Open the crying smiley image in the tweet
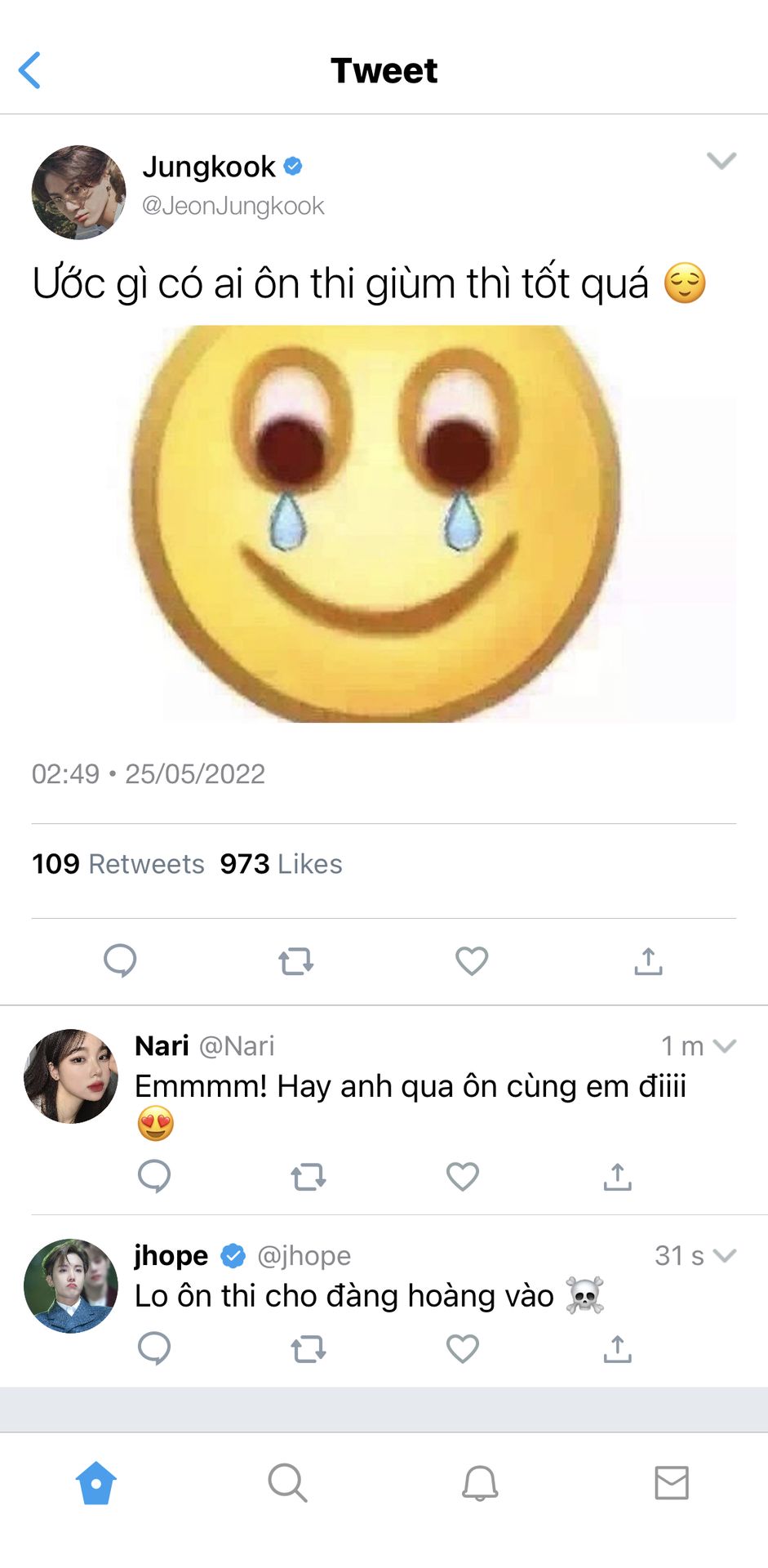 (x=384, y=523)
